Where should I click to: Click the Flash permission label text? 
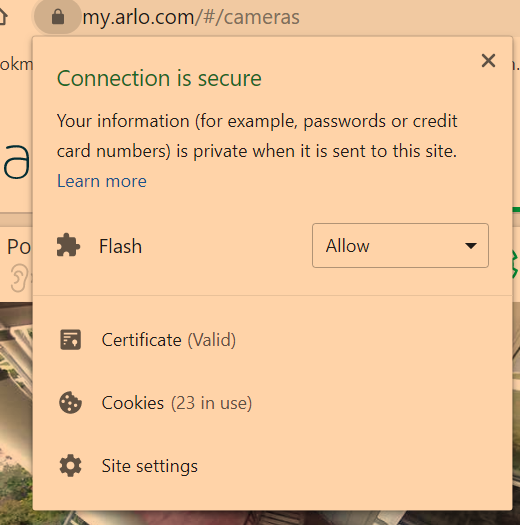coord(121,246)
